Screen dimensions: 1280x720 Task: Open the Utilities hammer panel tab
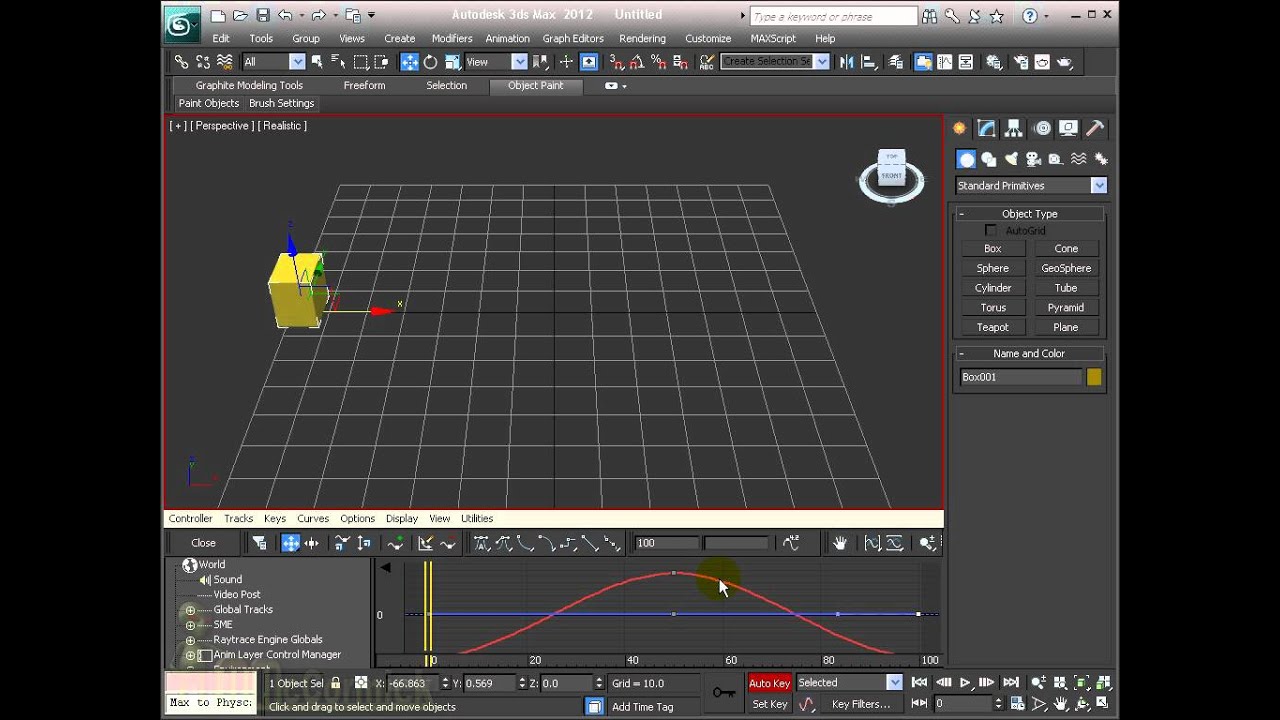(x=1096, y=128)
